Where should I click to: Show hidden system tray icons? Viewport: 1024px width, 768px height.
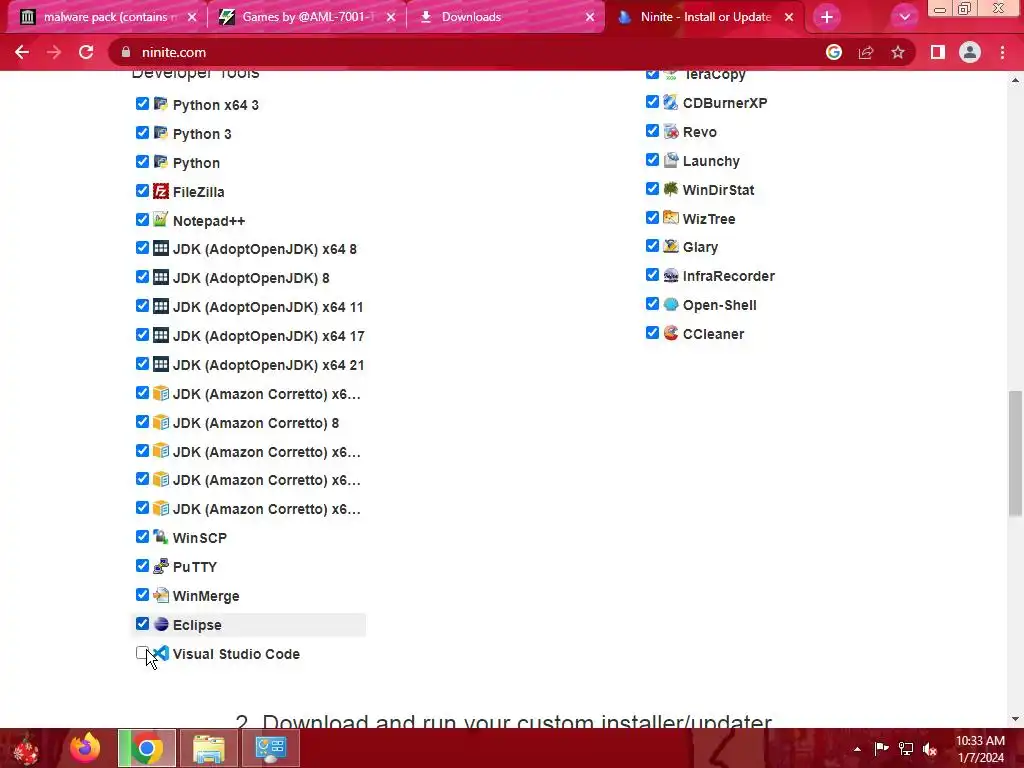coord(857,748)
